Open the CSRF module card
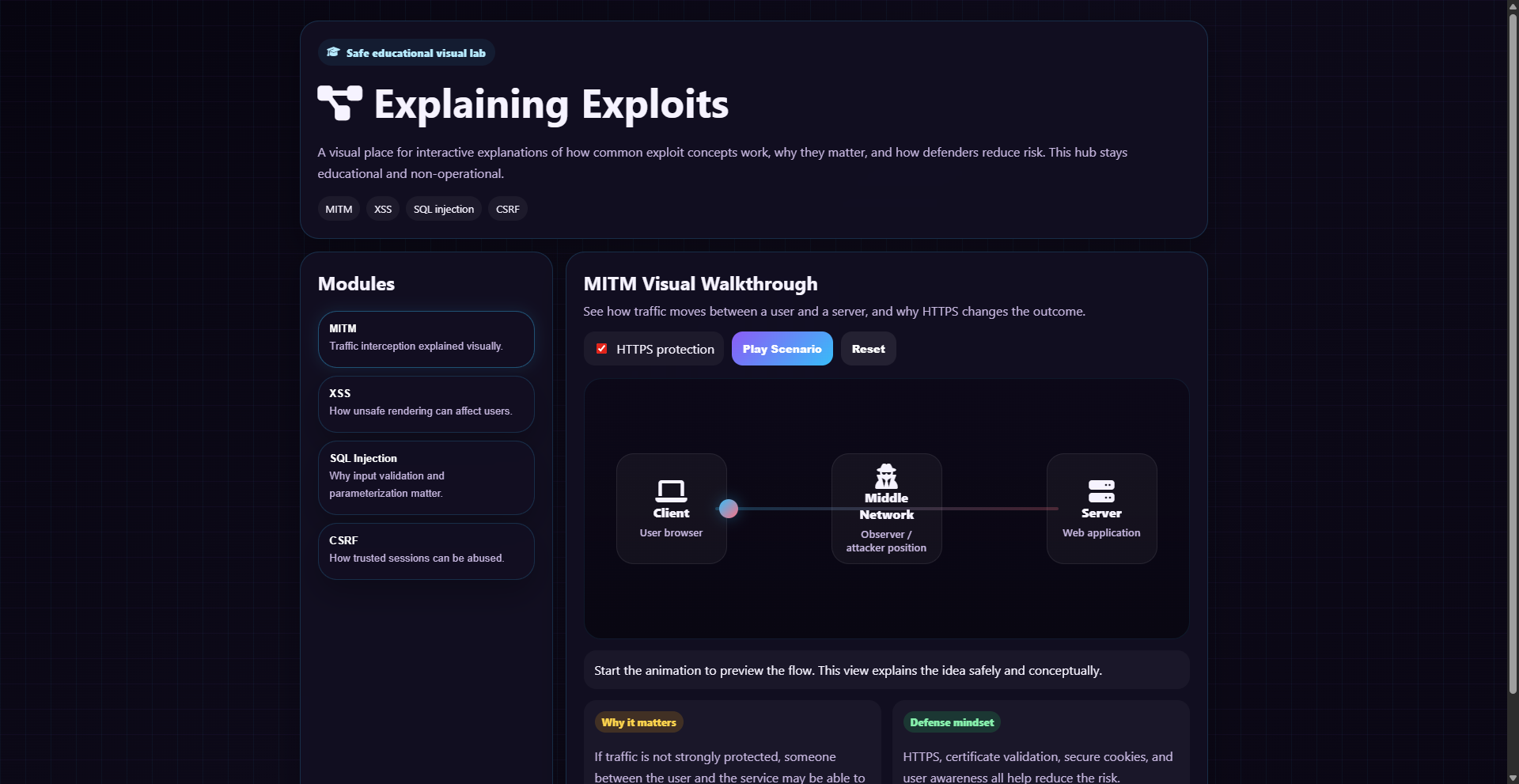Image resolution: width=1519 pixels, height=784 pixels. 426,550
